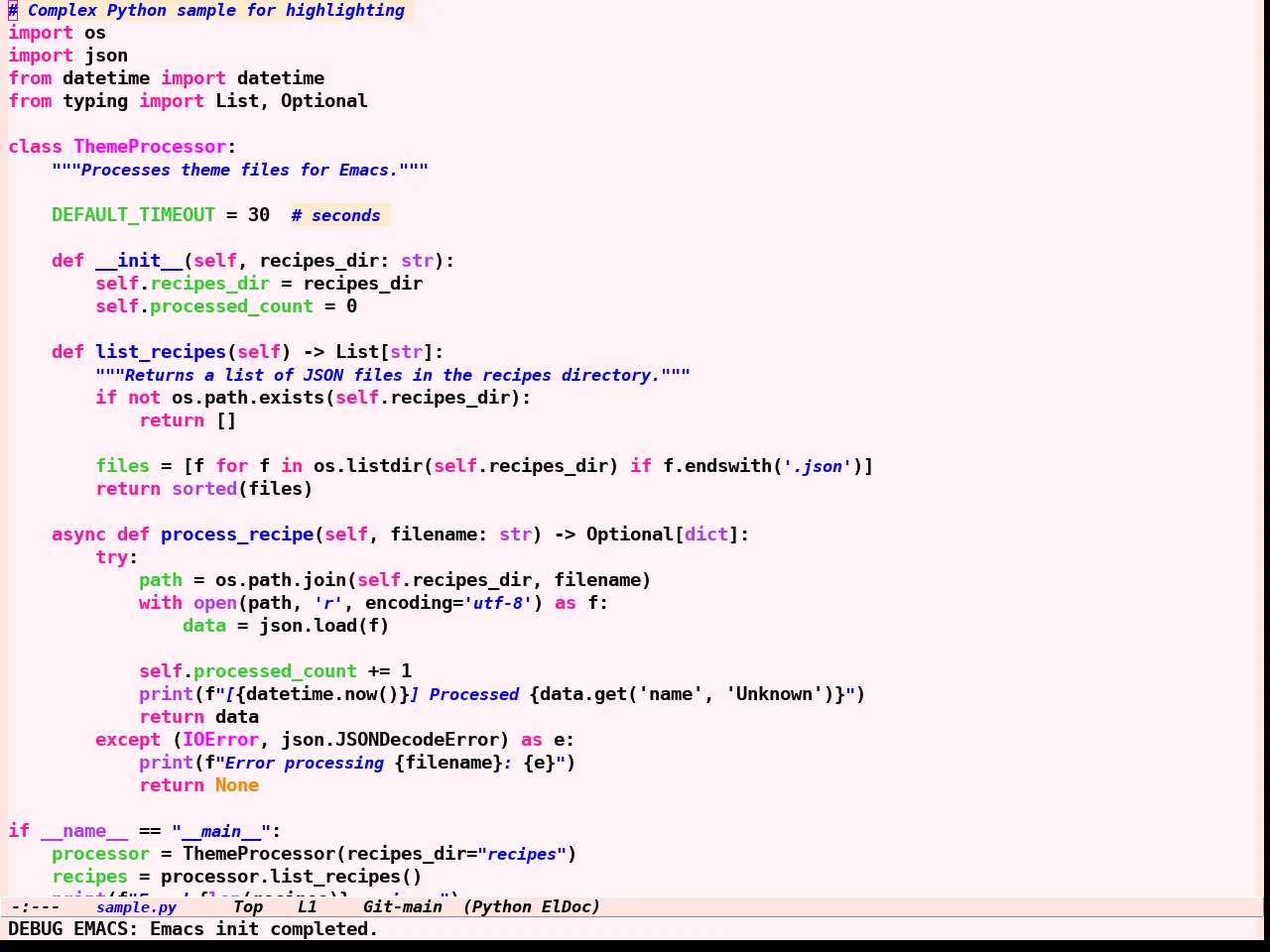Click 'Error processing' string text
Screen dimensions: 1270x952
click(305, 763)
